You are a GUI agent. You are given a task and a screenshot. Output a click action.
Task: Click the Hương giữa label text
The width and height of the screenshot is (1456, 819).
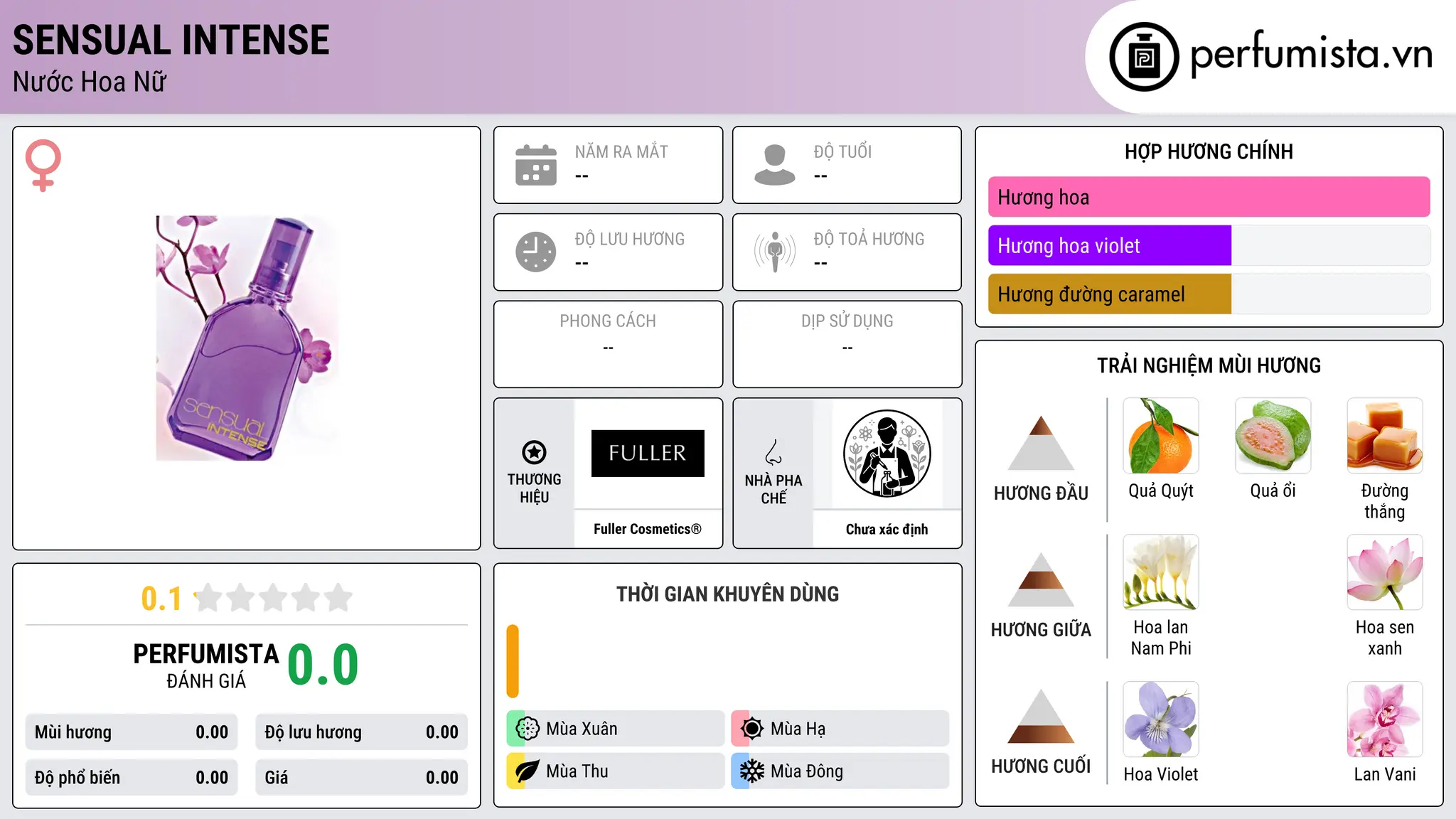[x=1041, y=629]
